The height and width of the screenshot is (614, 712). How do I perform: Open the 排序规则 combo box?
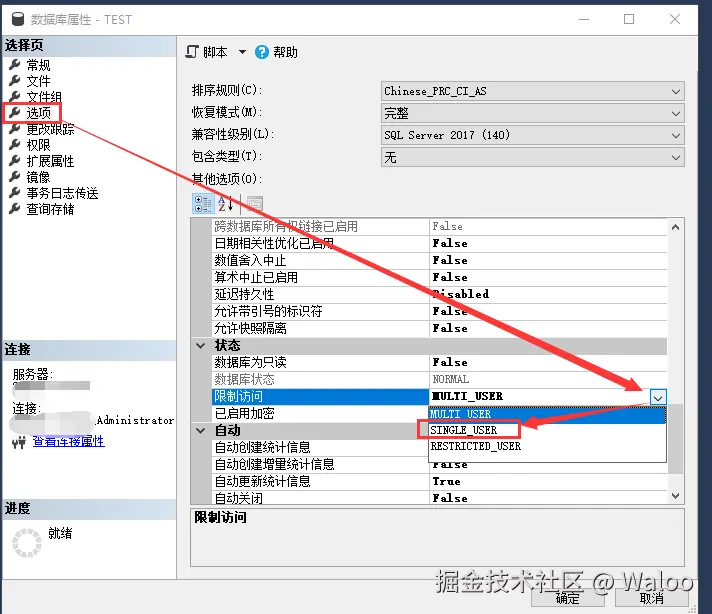tap(533, 91)
